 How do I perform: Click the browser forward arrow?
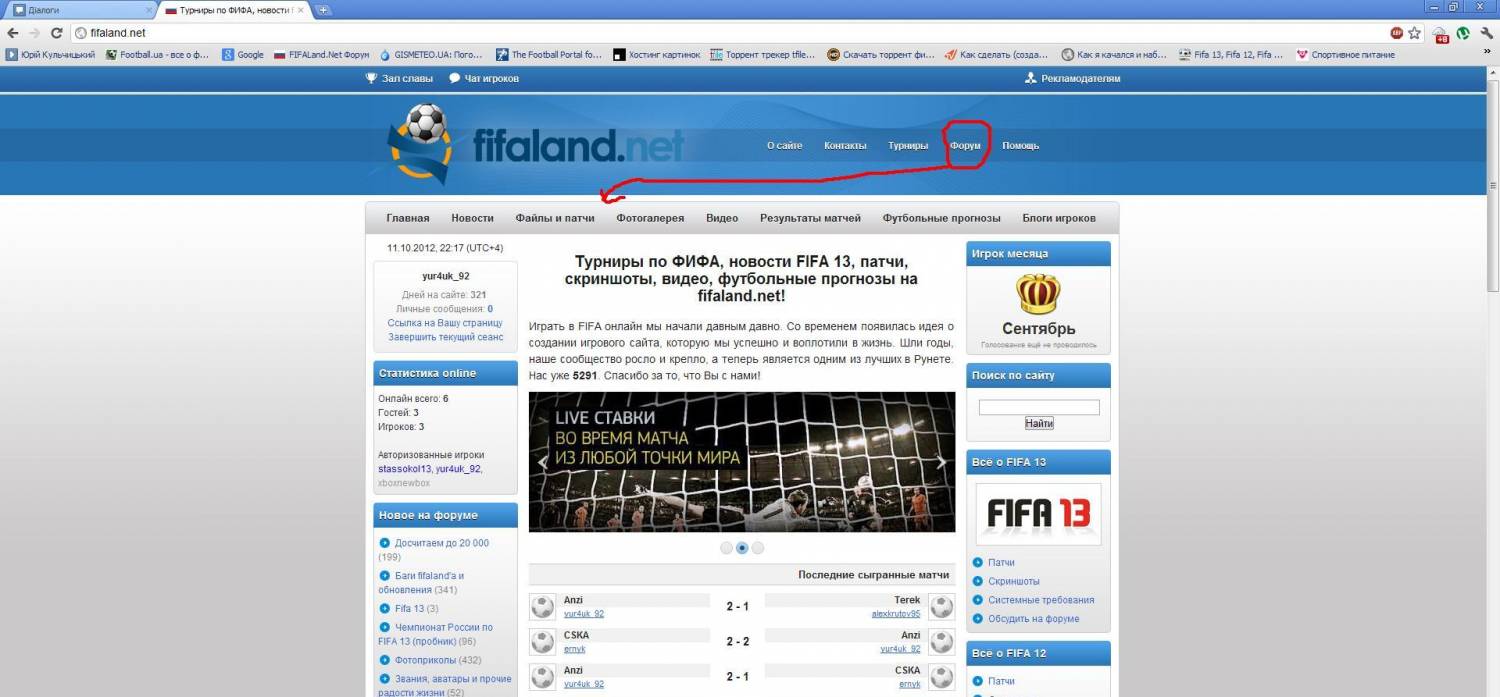(34, 33)
